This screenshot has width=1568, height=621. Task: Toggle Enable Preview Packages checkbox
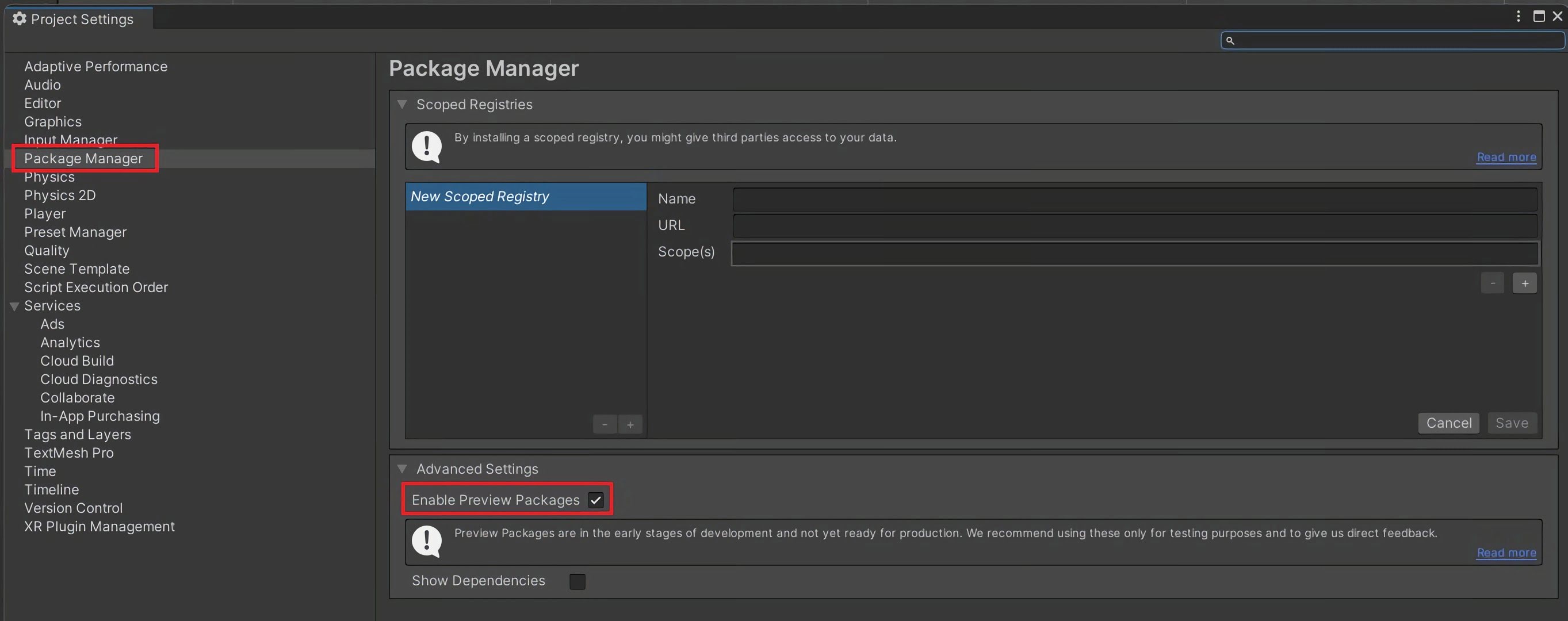tap(596, 500)
